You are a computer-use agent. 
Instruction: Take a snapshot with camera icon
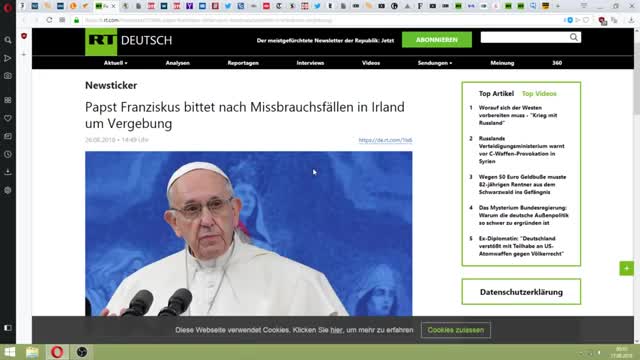coord(8,76)
